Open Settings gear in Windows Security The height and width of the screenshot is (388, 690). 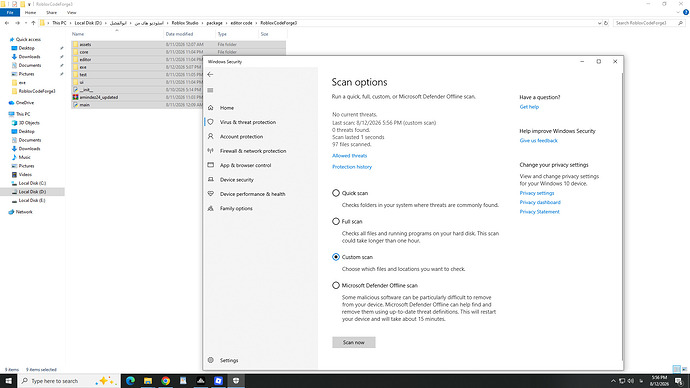click(x=210, y=360)
